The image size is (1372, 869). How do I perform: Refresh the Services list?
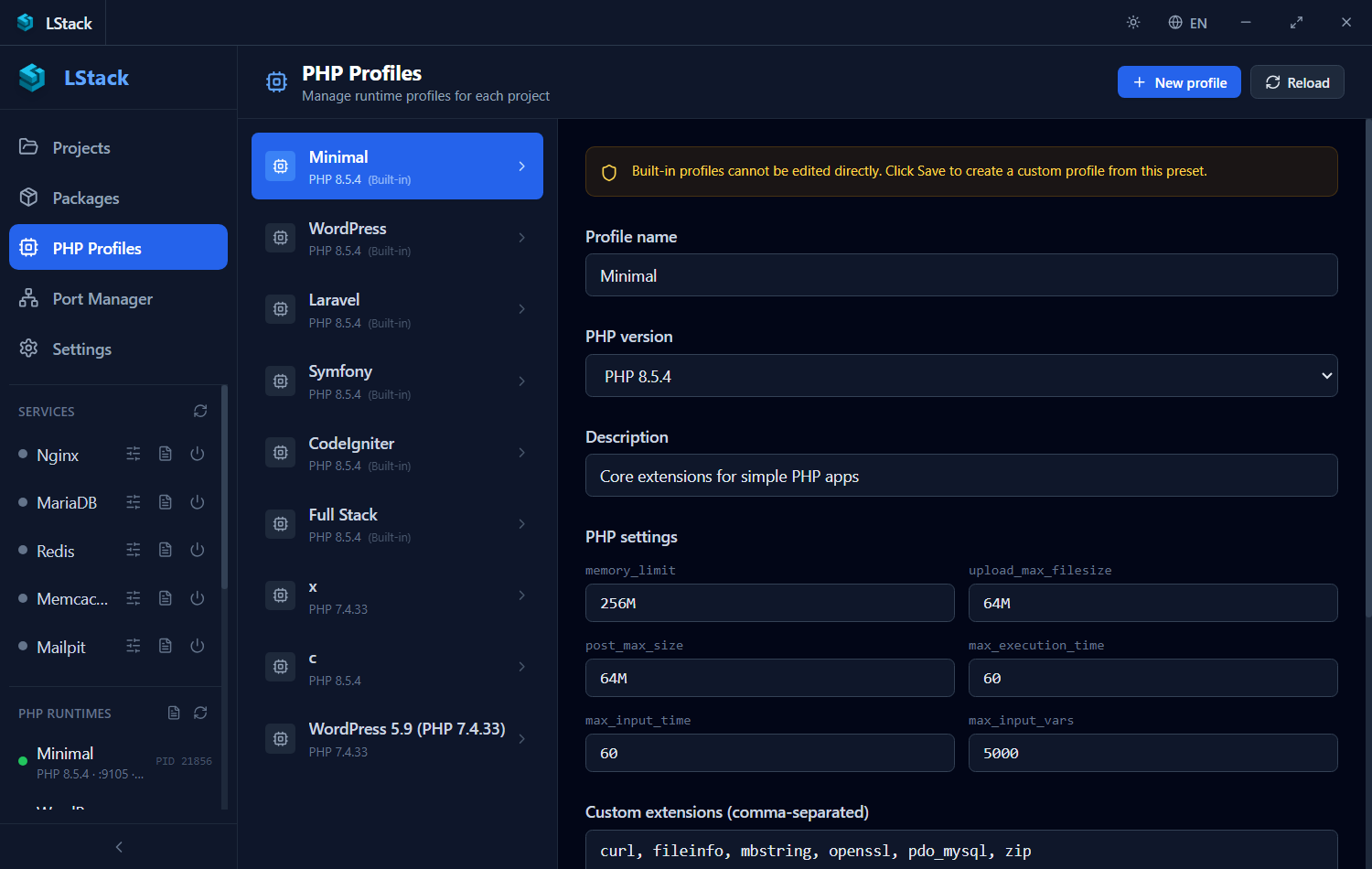click(x=200, y=412)
